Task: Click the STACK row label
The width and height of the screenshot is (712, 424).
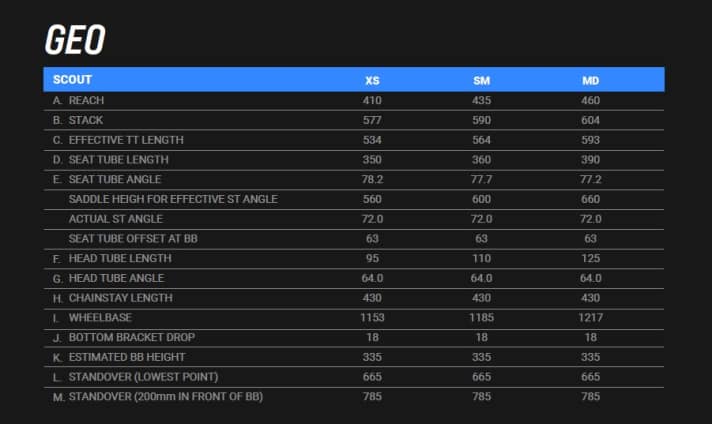Action: (85, 120)
